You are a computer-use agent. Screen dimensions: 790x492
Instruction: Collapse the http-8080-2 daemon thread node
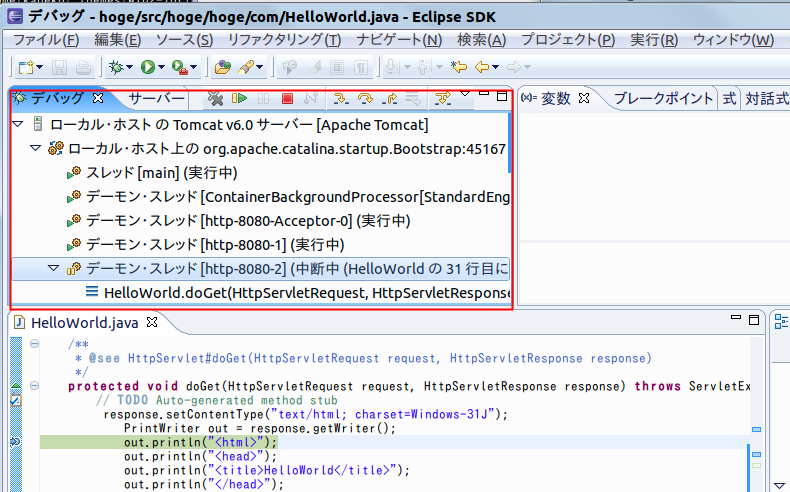(x=53, y=268)
